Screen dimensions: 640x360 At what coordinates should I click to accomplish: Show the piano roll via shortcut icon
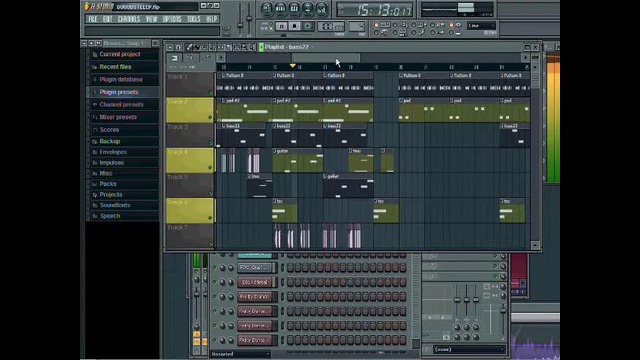coord(294,8)
